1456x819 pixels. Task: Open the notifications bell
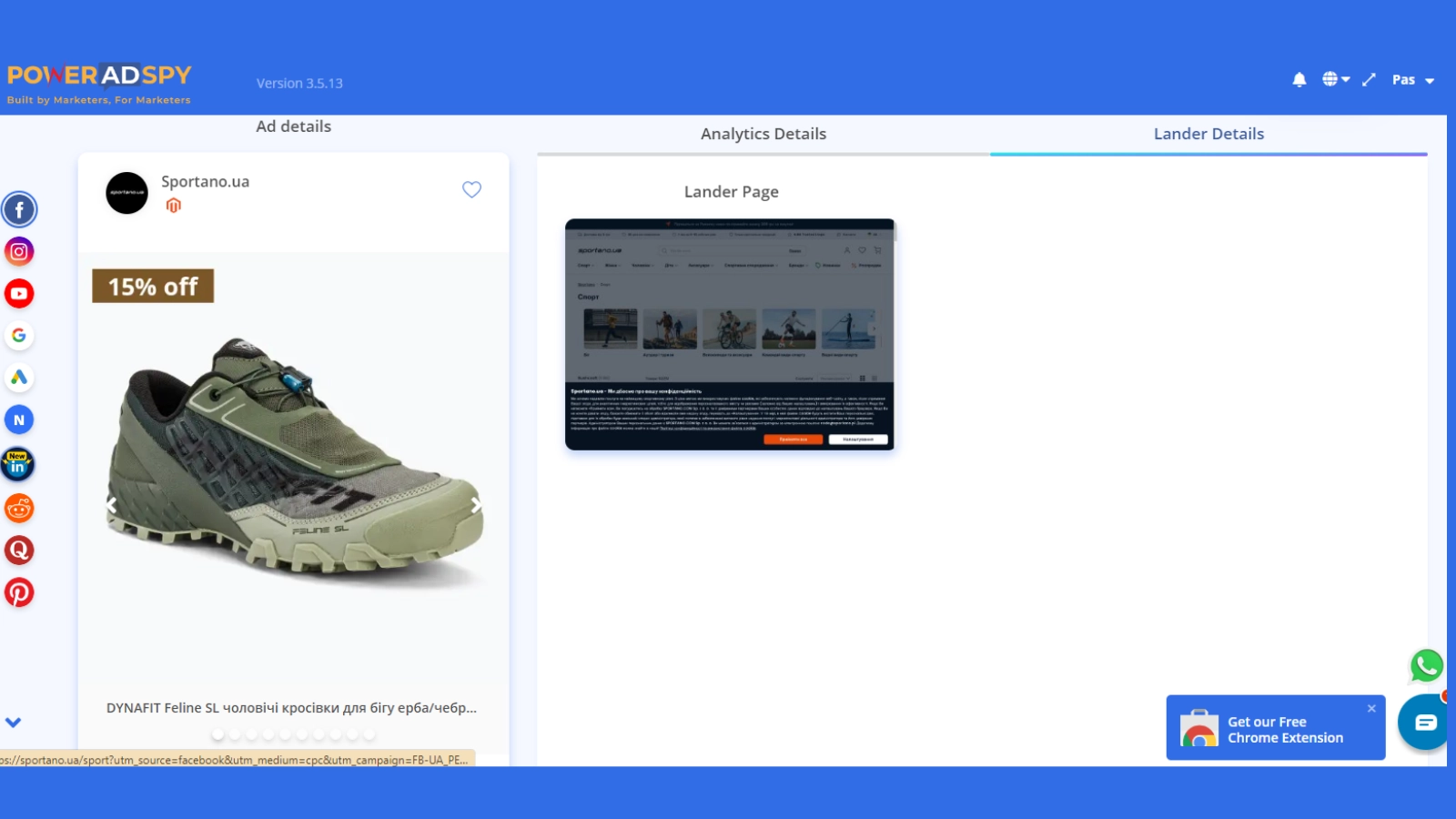pos(1299,80)
